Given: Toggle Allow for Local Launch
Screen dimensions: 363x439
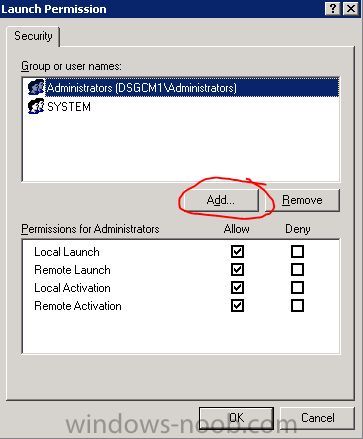Looking at the screenshot, I should (237, 252).
